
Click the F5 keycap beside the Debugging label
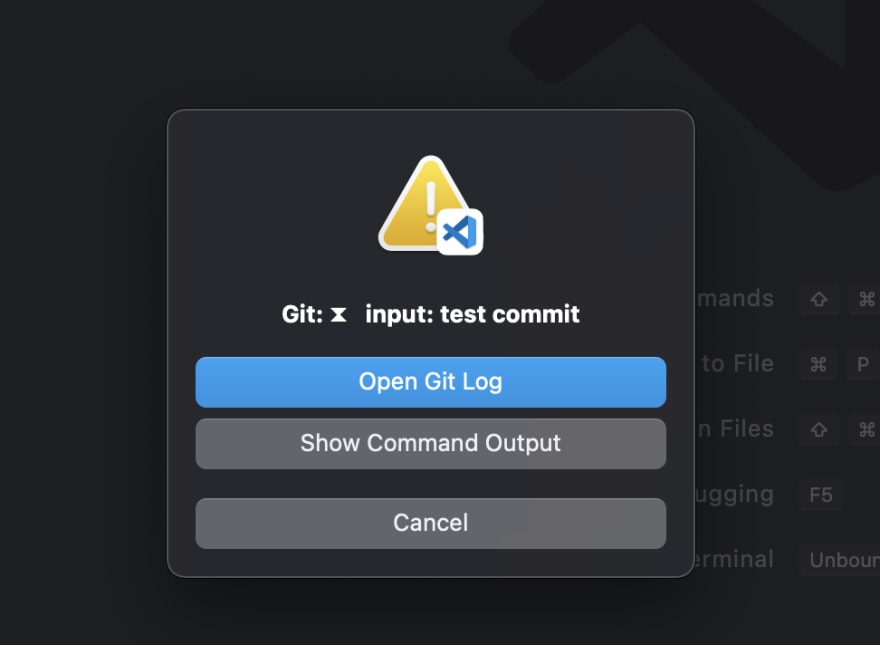821,495
